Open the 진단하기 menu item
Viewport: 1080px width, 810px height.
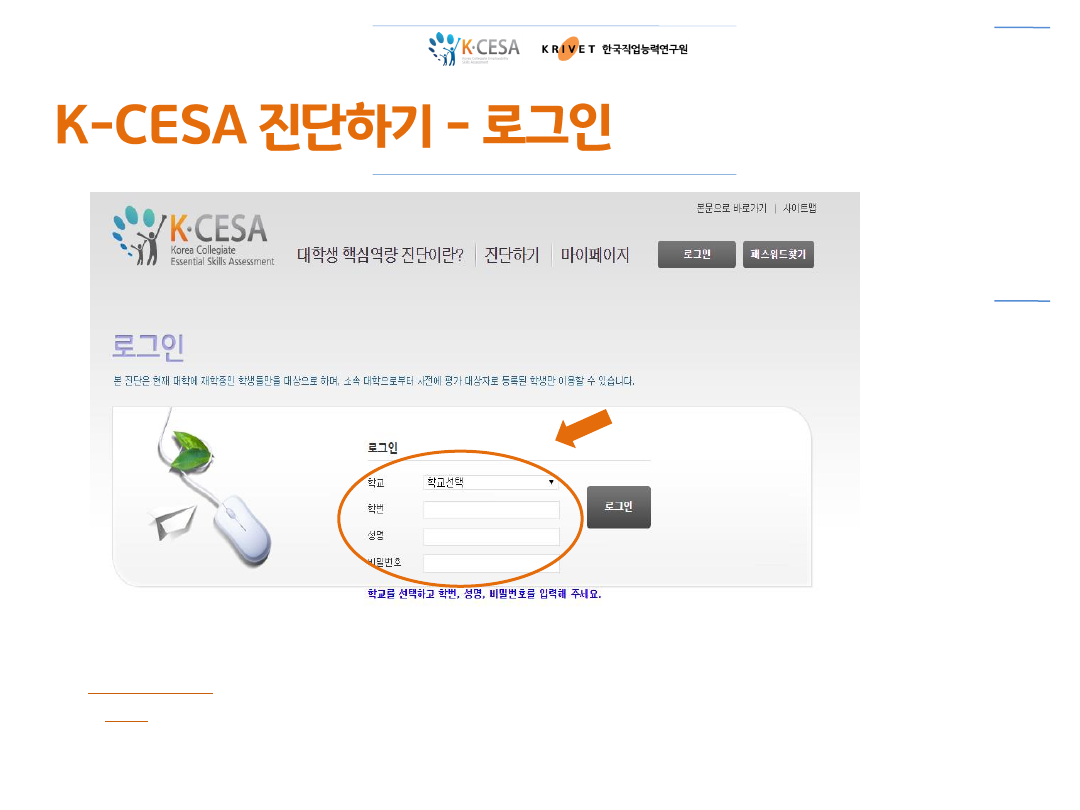point(512,256)
